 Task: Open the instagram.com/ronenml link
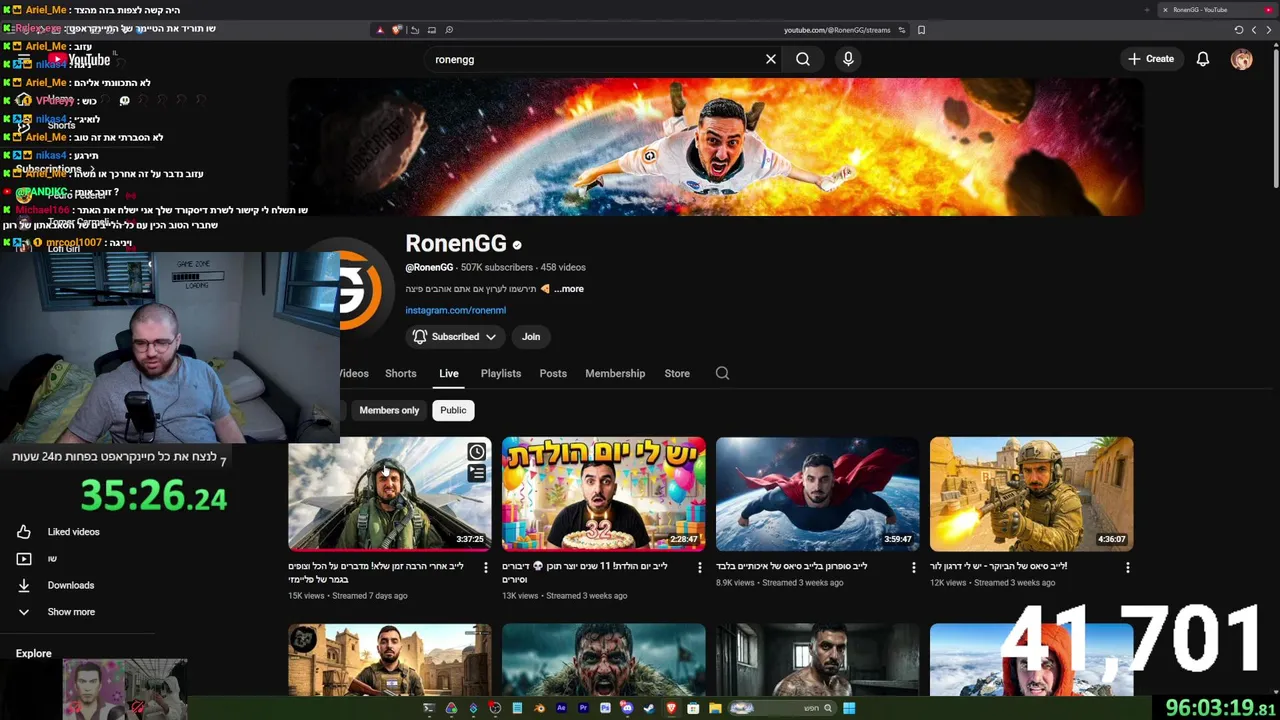click(x=455, y=310)
